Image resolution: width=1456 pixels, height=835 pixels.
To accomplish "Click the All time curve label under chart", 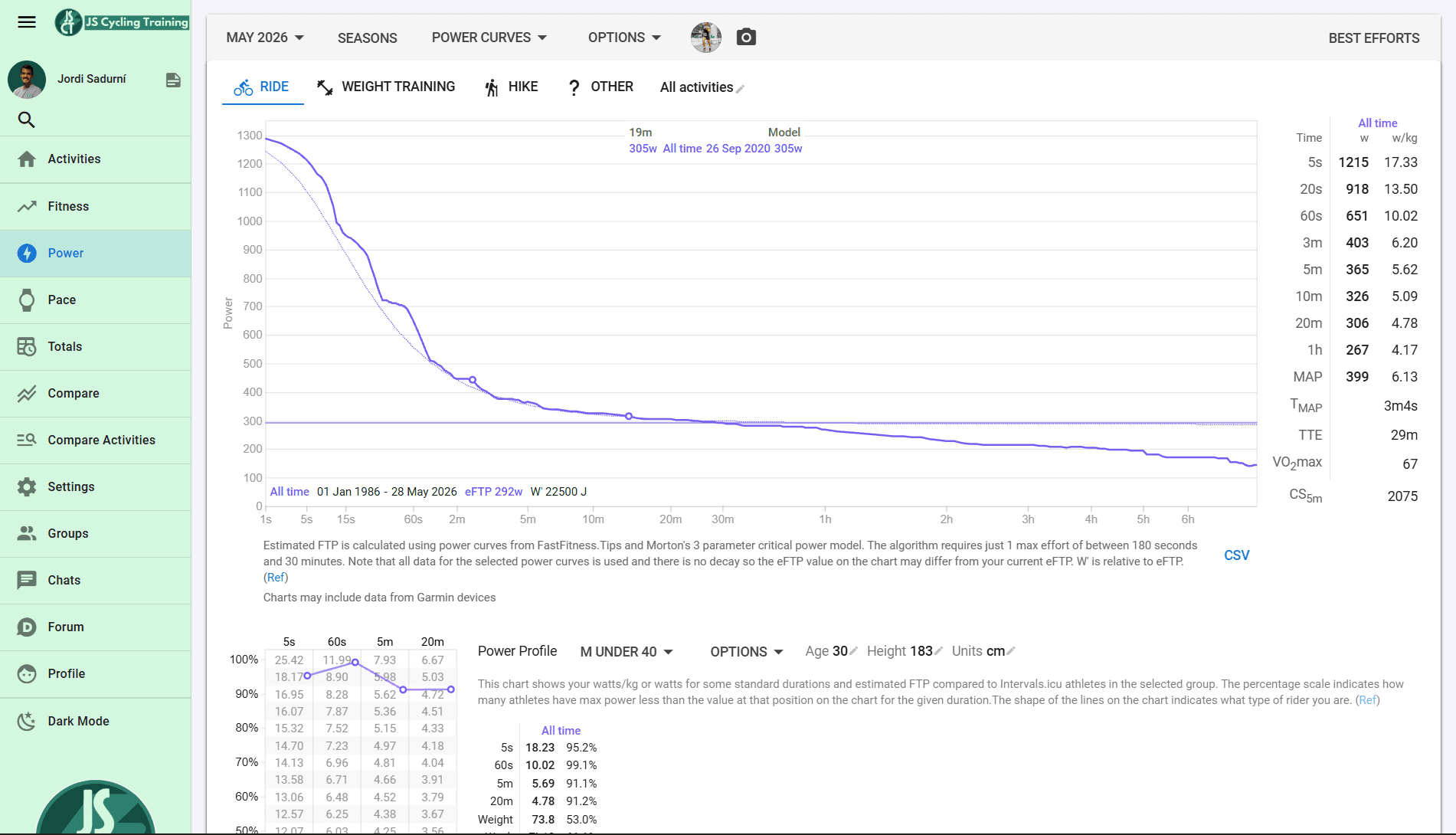I will pyautogui.click(x=290, y=492).
